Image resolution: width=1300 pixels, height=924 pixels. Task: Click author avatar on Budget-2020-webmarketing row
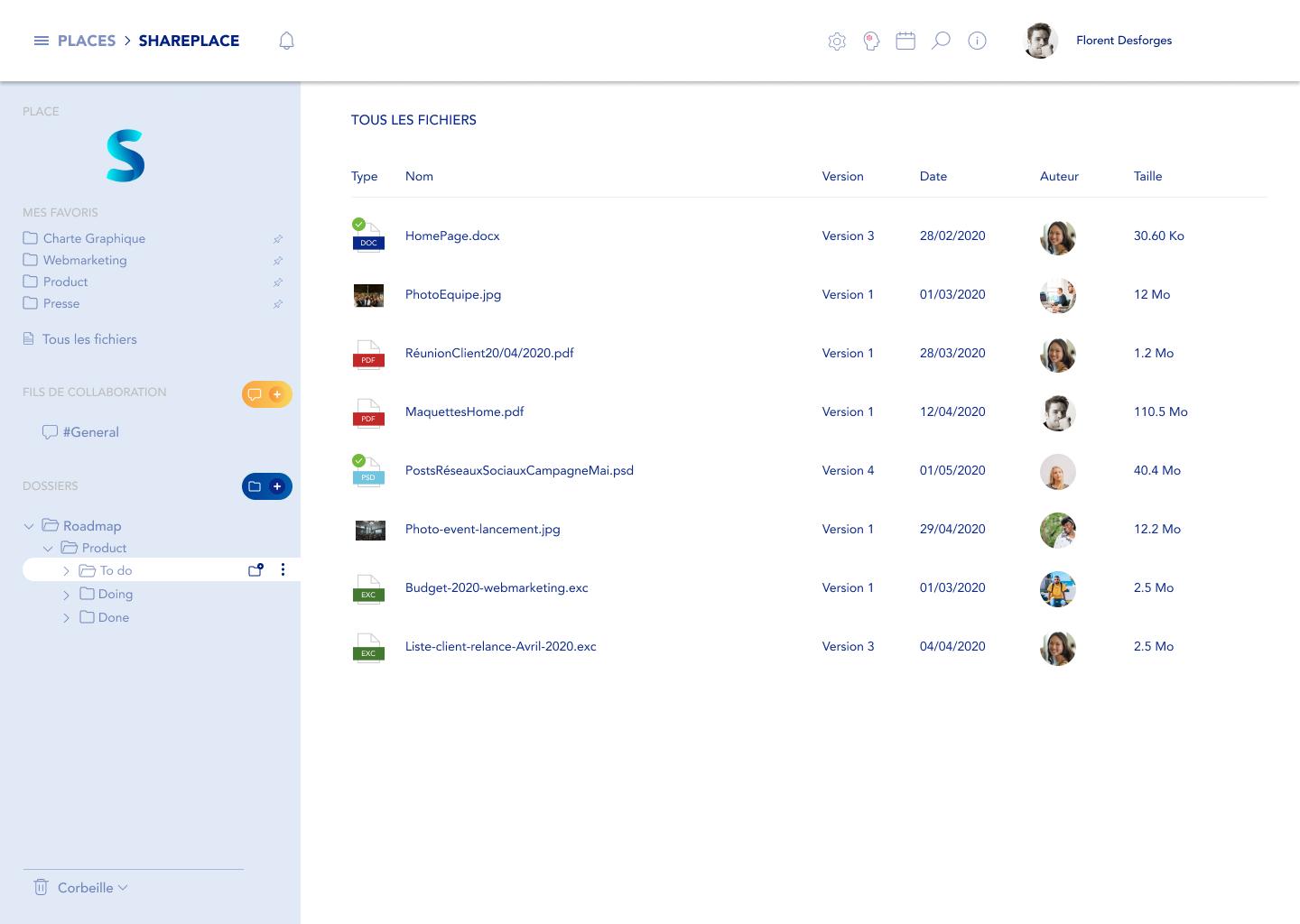point(1057,589)
